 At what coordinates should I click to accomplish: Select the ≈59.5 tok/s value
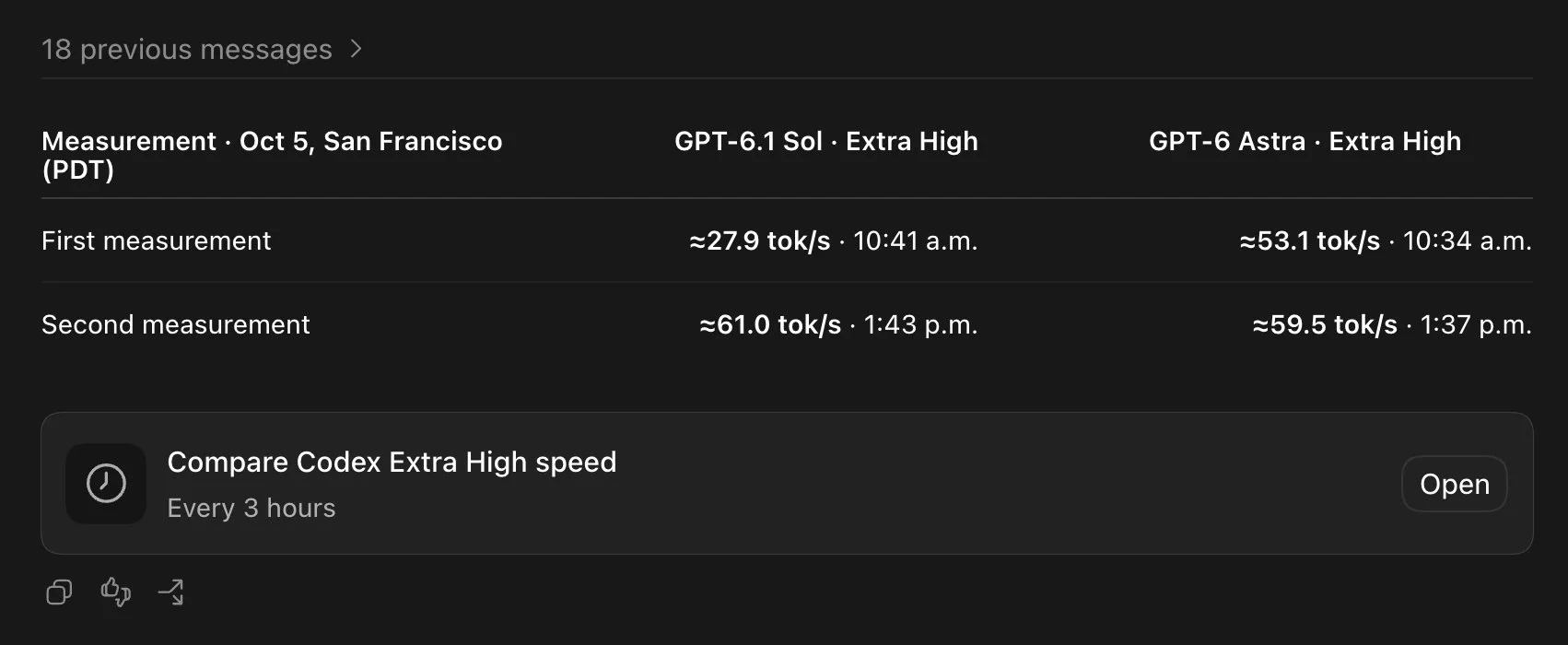(x=1325, y=324)
